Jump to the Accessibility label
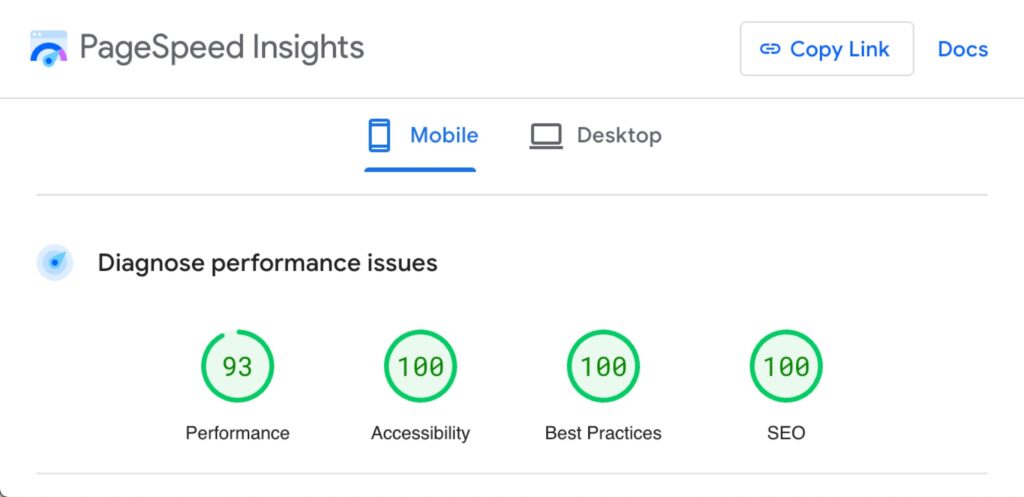 pyautogui.click(x=420, y=433)
